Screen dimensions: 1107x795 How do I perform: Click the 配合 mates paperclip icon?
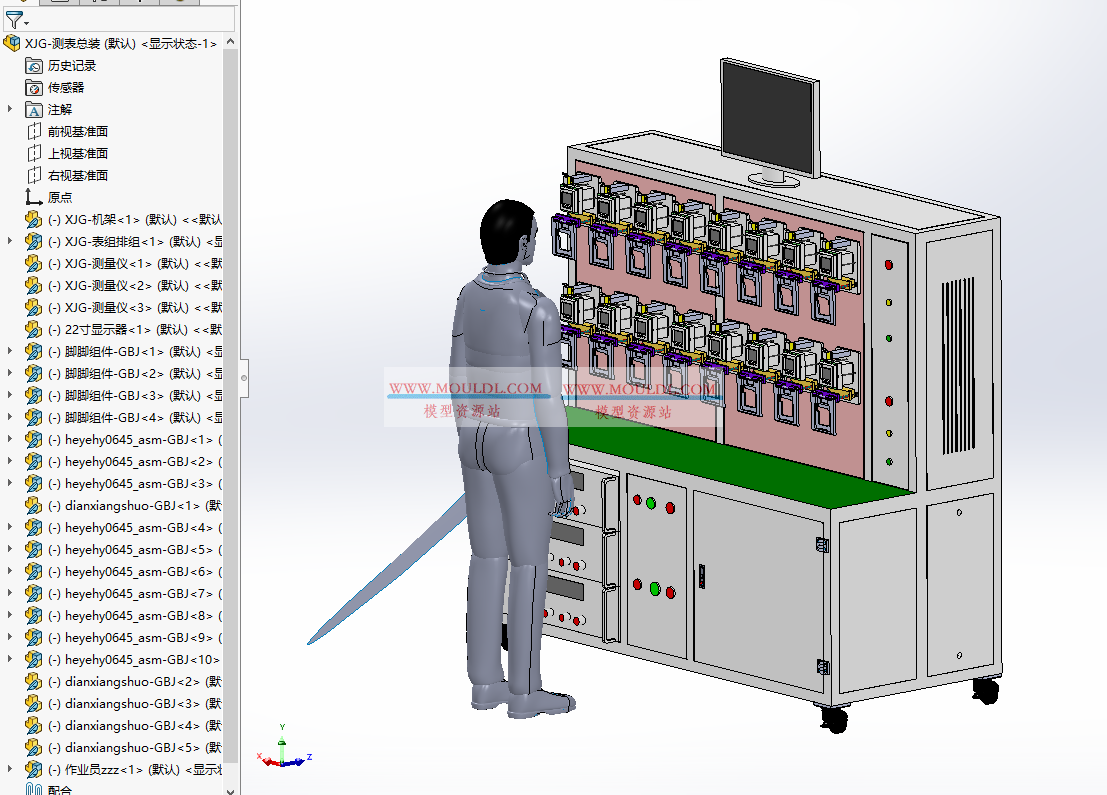33,789
